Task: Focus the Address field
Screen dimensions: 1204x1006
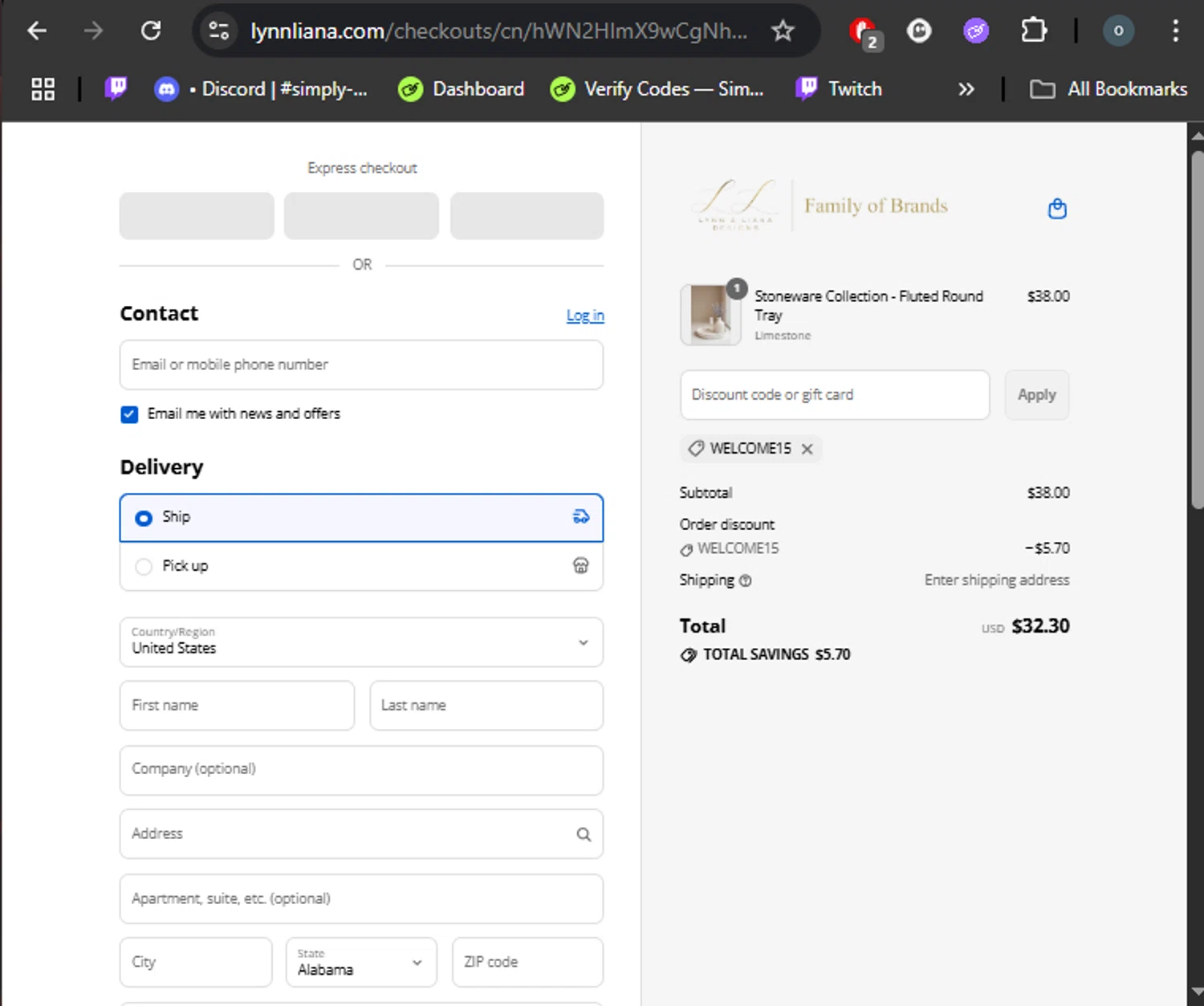Action: [361, 834]
